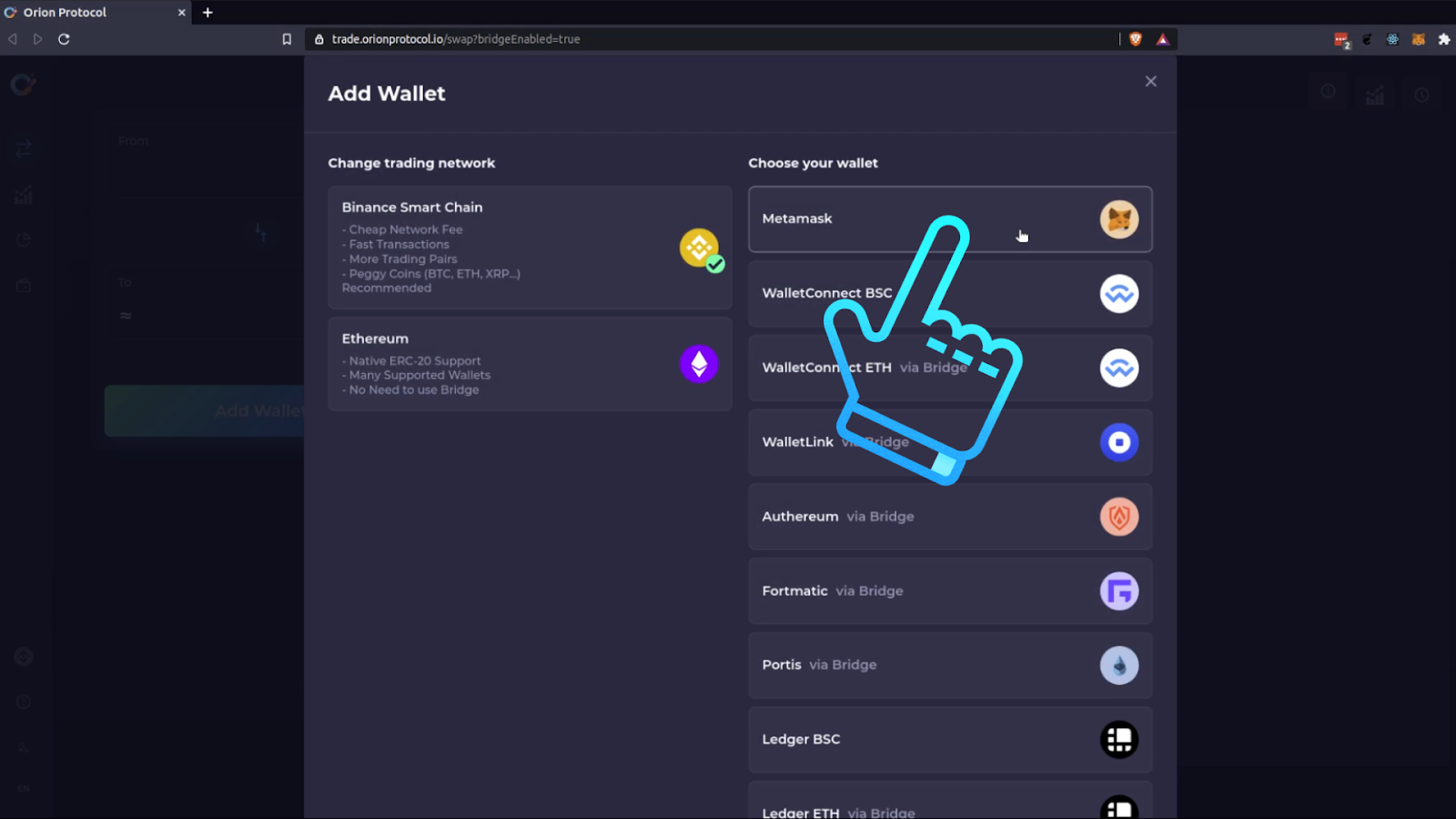Image resolution: width=1456 pixels, height=819 pixels.
Task: Click the "No Need to use Bridge" text
Action: 414,390
